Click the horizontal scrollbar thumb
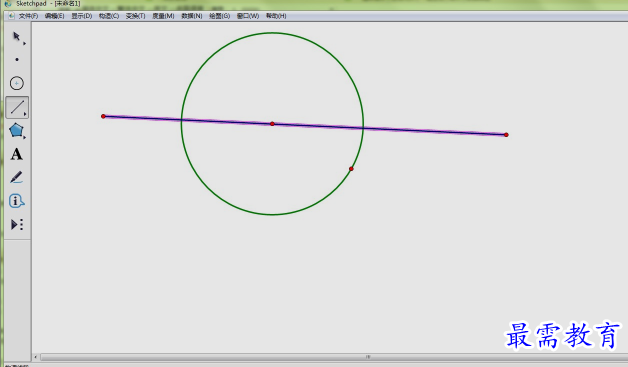Screen dimensions: 628x367 click(x=334, y=357)
